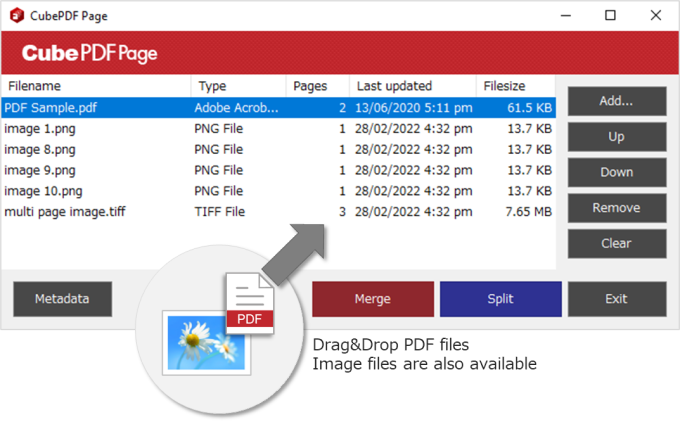Click the Pages column header

click(318, 86)
